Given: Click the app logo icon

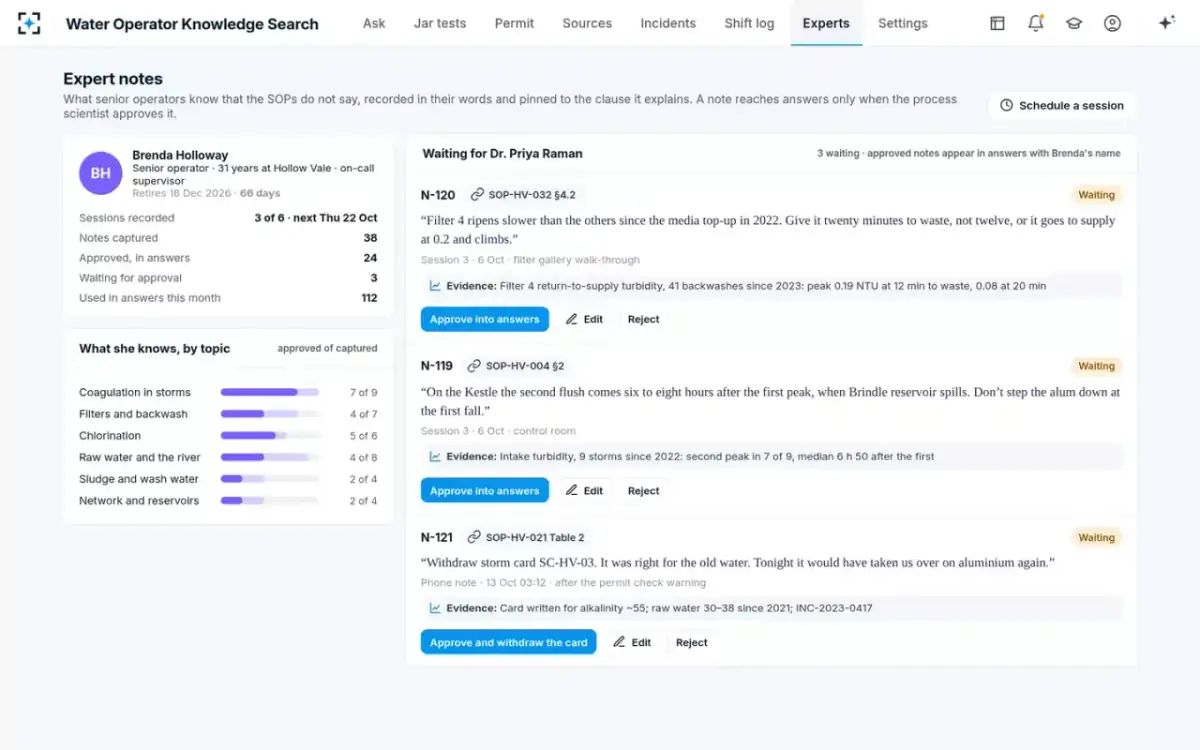Looking at the screenshot, I should (x=29, y=23).
